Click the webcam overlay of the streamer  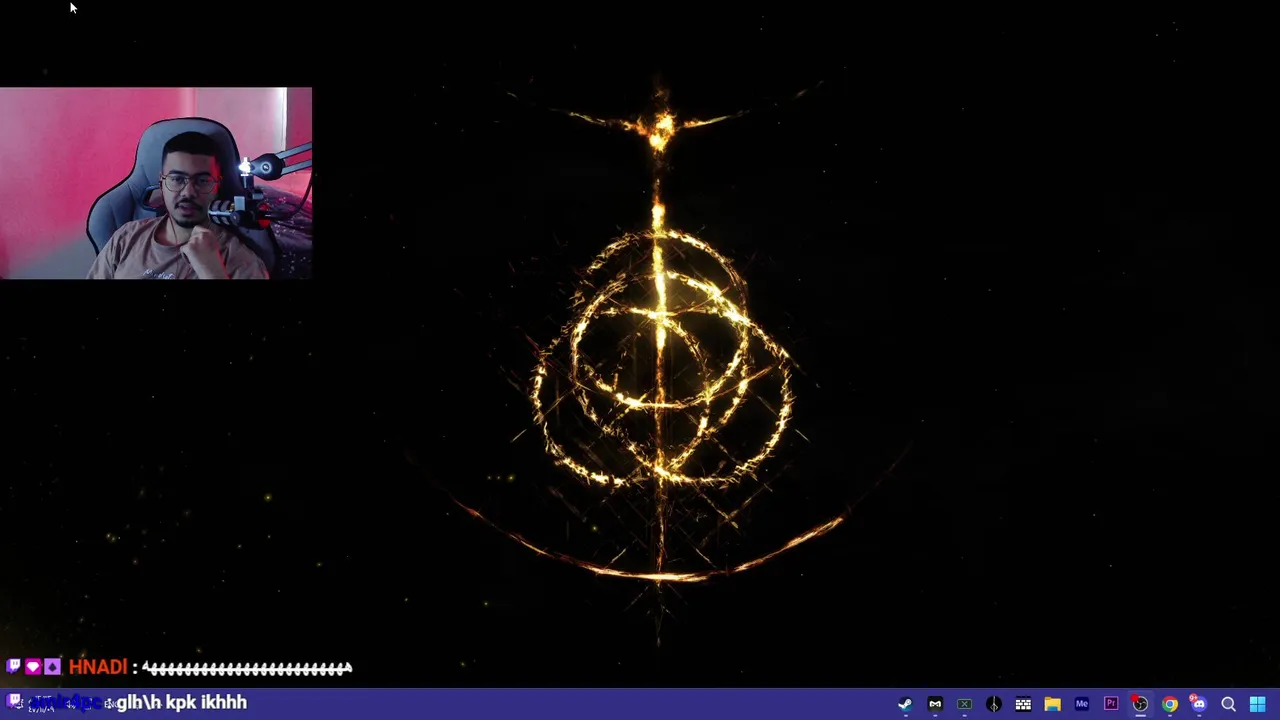tap(156, 183)
